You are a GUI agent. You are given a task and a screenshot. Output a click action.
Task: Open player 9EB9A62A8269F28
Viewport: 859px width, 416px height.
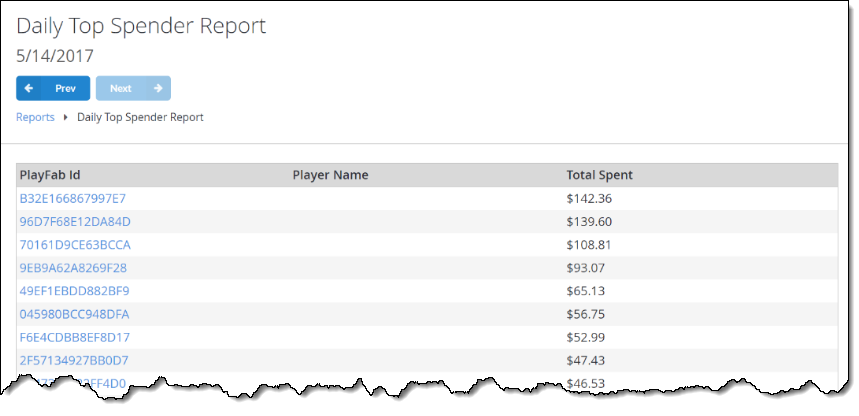(73, 268)
